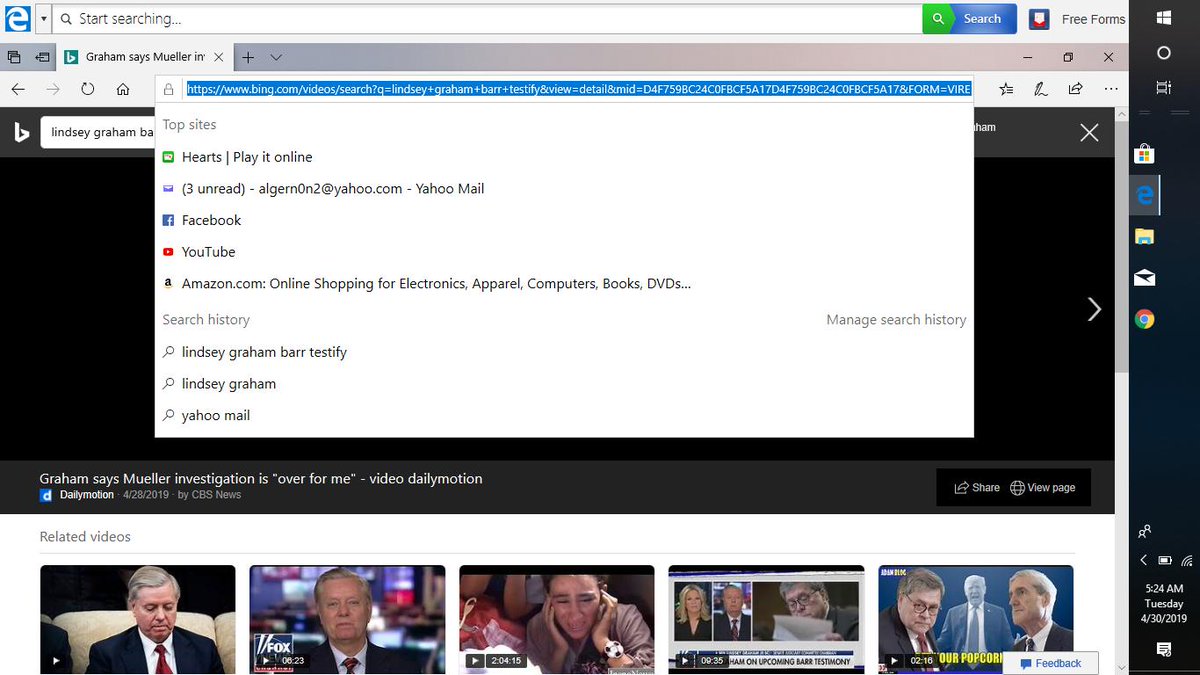Viewport: 1200px width, 675px height.
Task: Open the Free Forms toolbar shortcut
Action: pos(1078,19)
